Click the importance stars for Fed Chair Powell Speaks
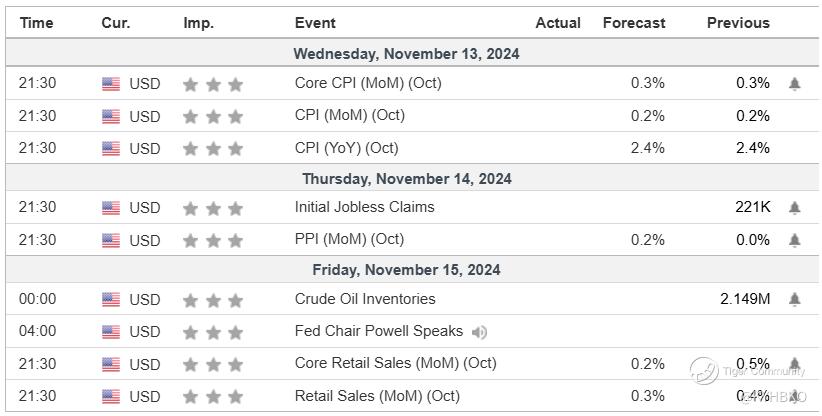The height and width of the screenshot is (416, 822). point(213,332)
